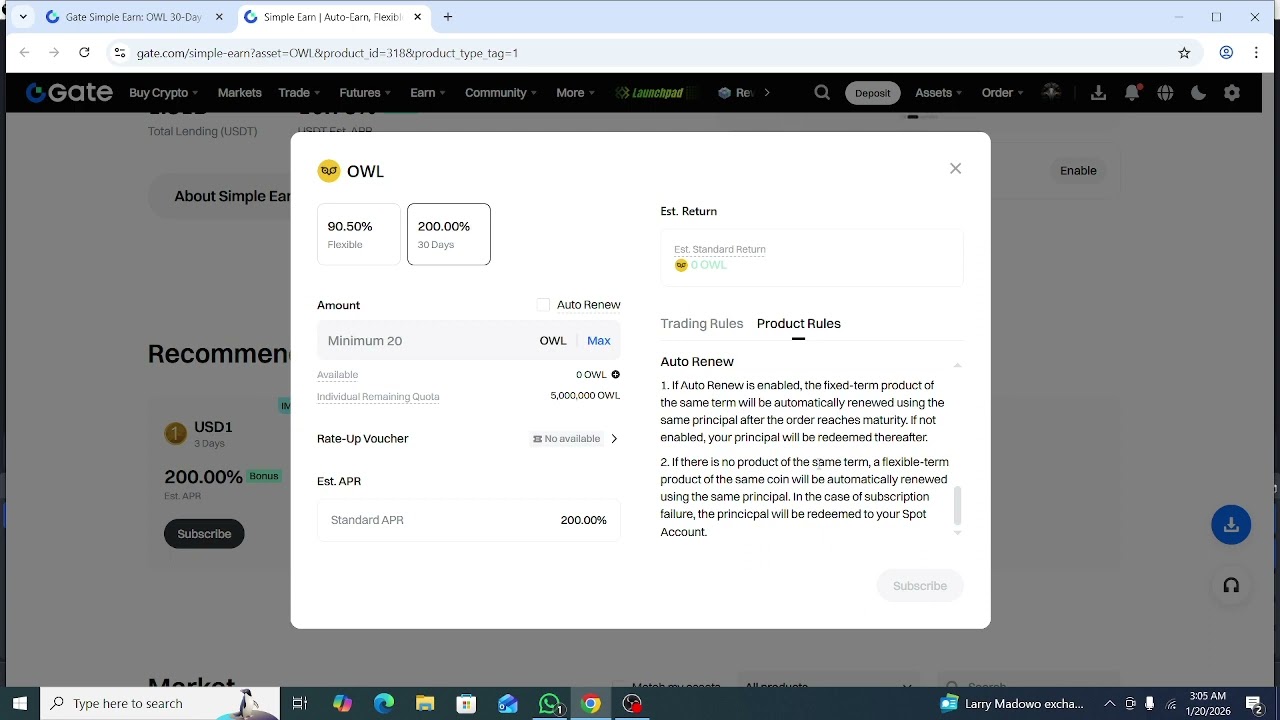Bookmark this page with star icon

point(1184,53)
